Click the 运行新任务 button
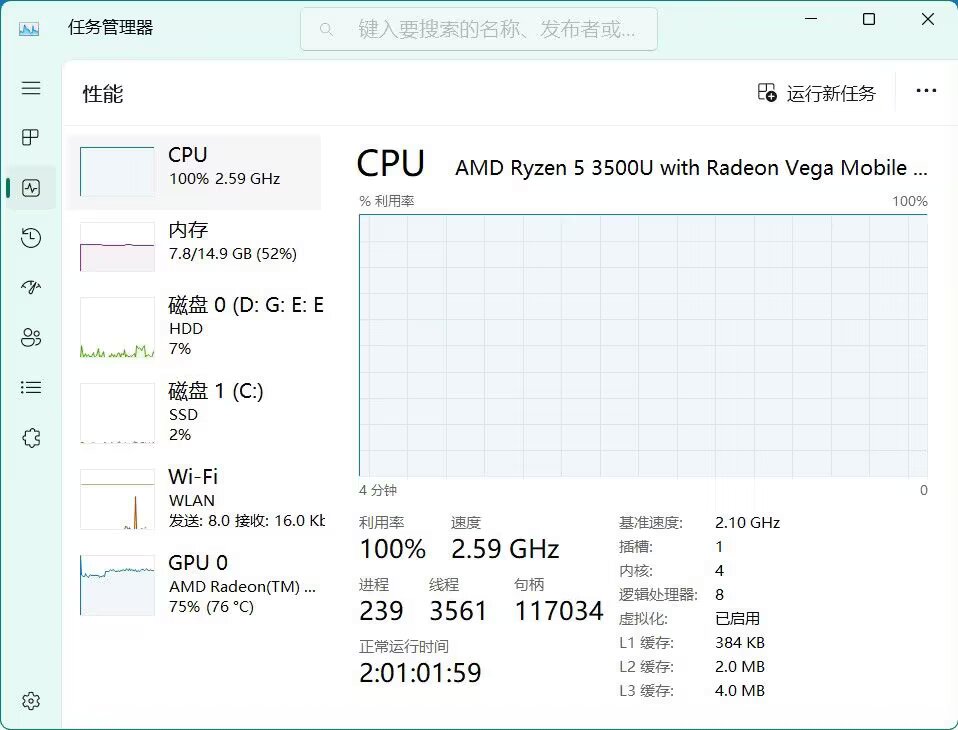The height and width of the screenshot is (730, 958). [817, 93]
